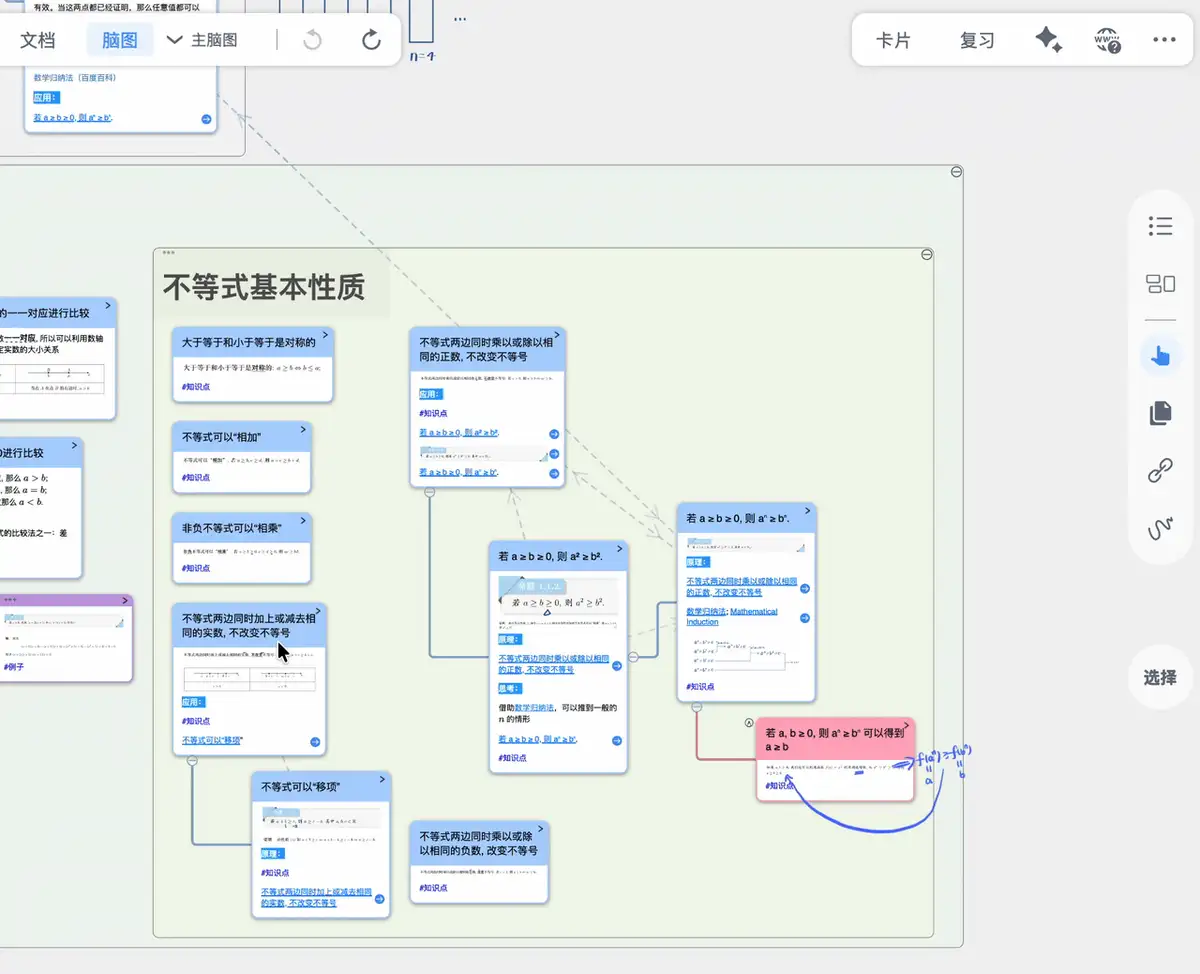The width and height of the screenshot is (1200, 974).
Task: Open the web research globe icon
Action: pos(1107,41)
